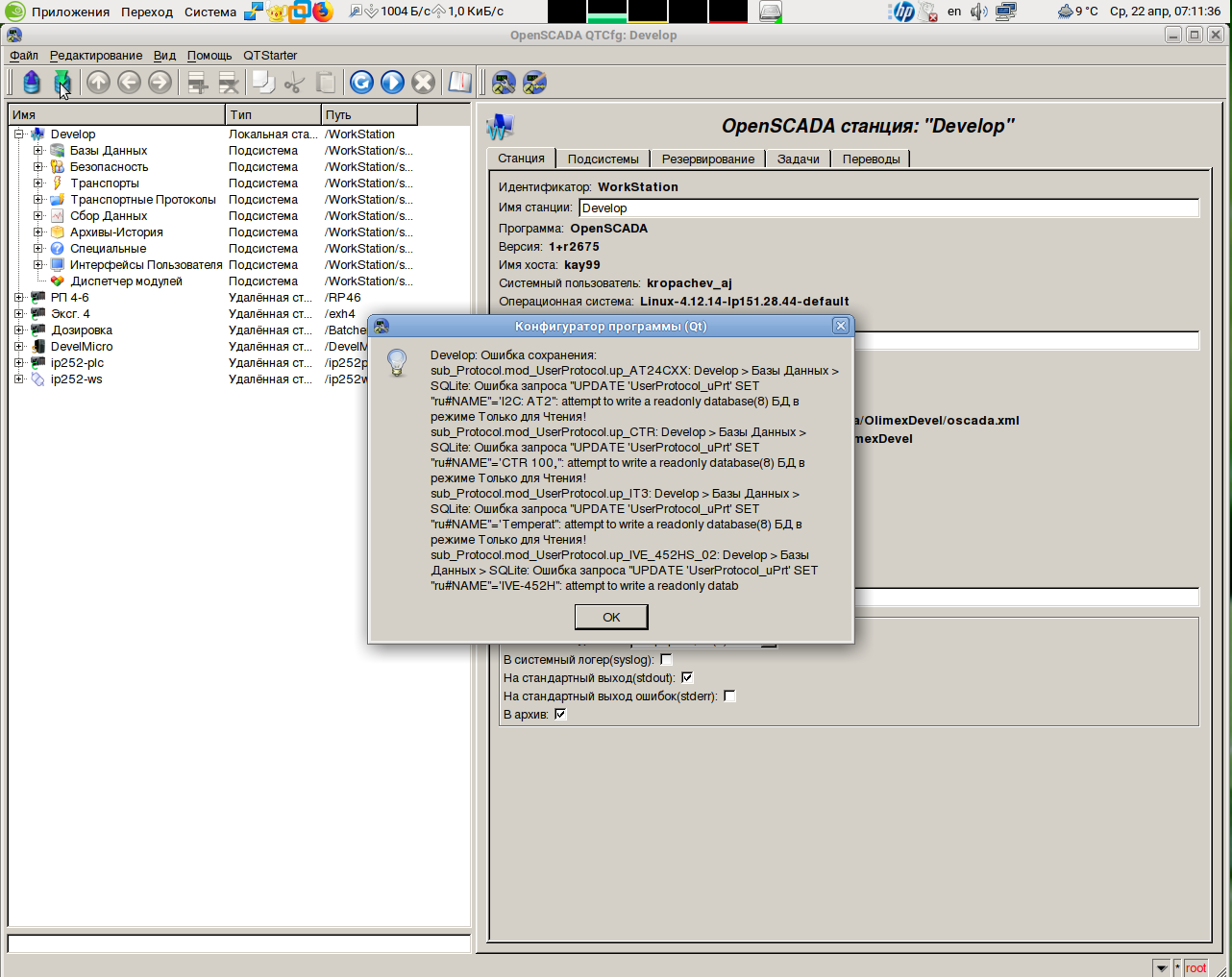Click the Firefox icon in top panel
Image resolution: width=1232 pixels, height=977 pixels.
(323, 12)
